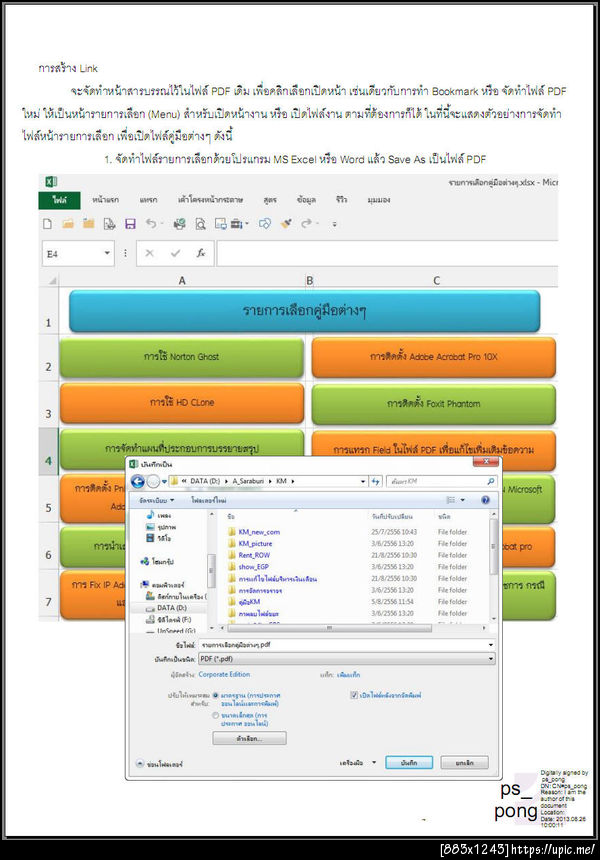Switch to the ข้อมูล Data tab
Screen dimensions: 600x860
click(x=306, y=200)
